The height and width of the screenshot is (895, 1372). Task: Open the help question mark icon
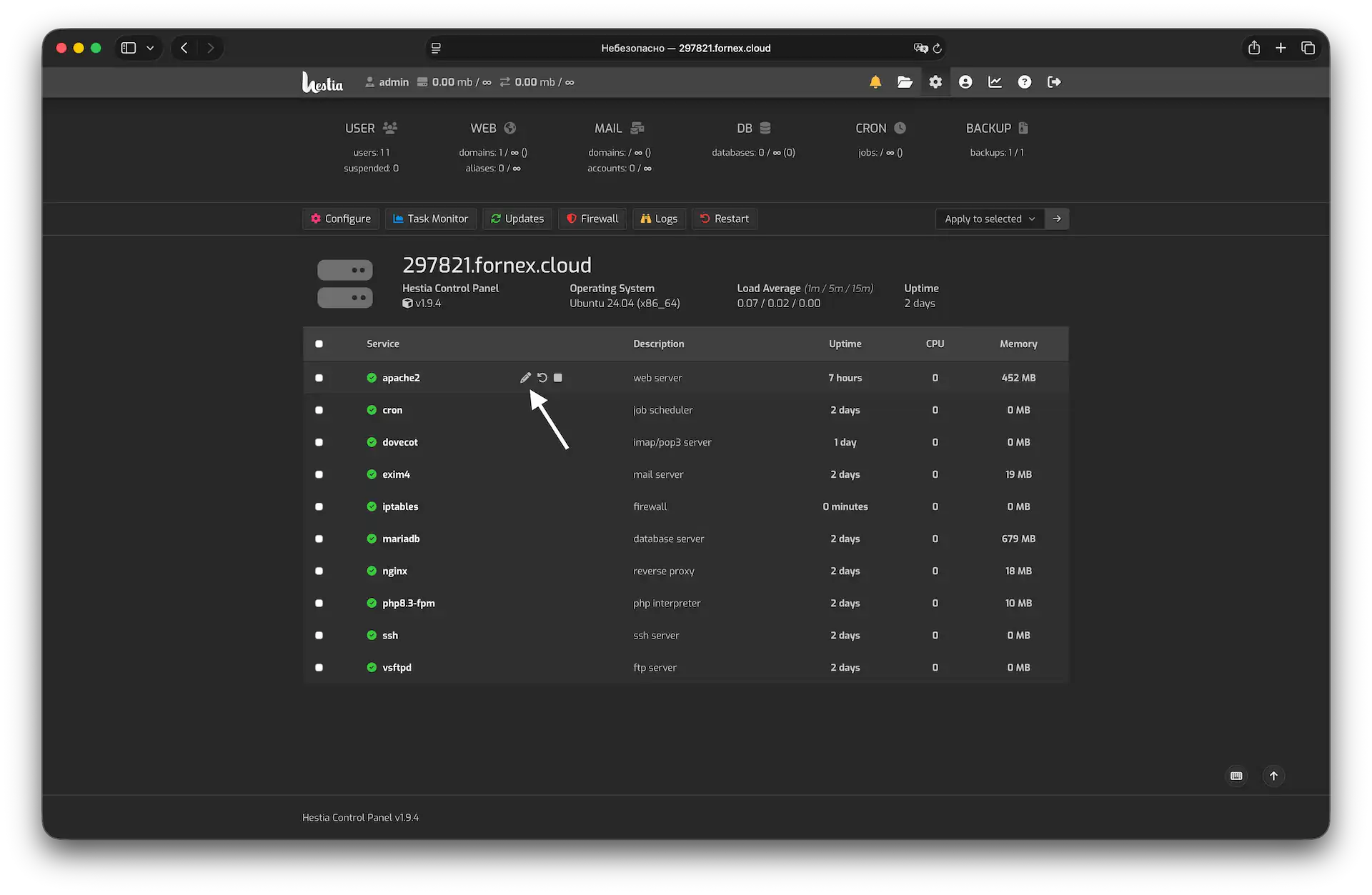(1025, 82)
